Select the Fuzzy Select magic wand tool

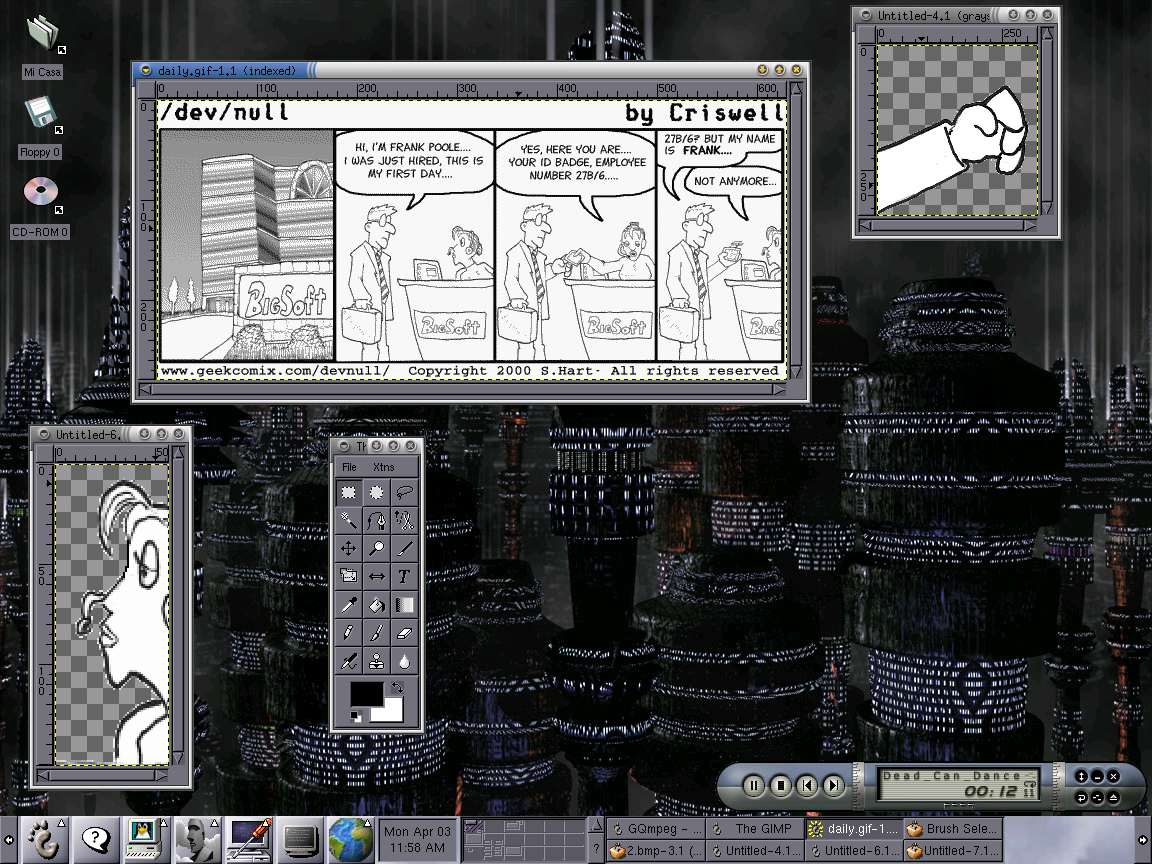click(x=348, y=519)
